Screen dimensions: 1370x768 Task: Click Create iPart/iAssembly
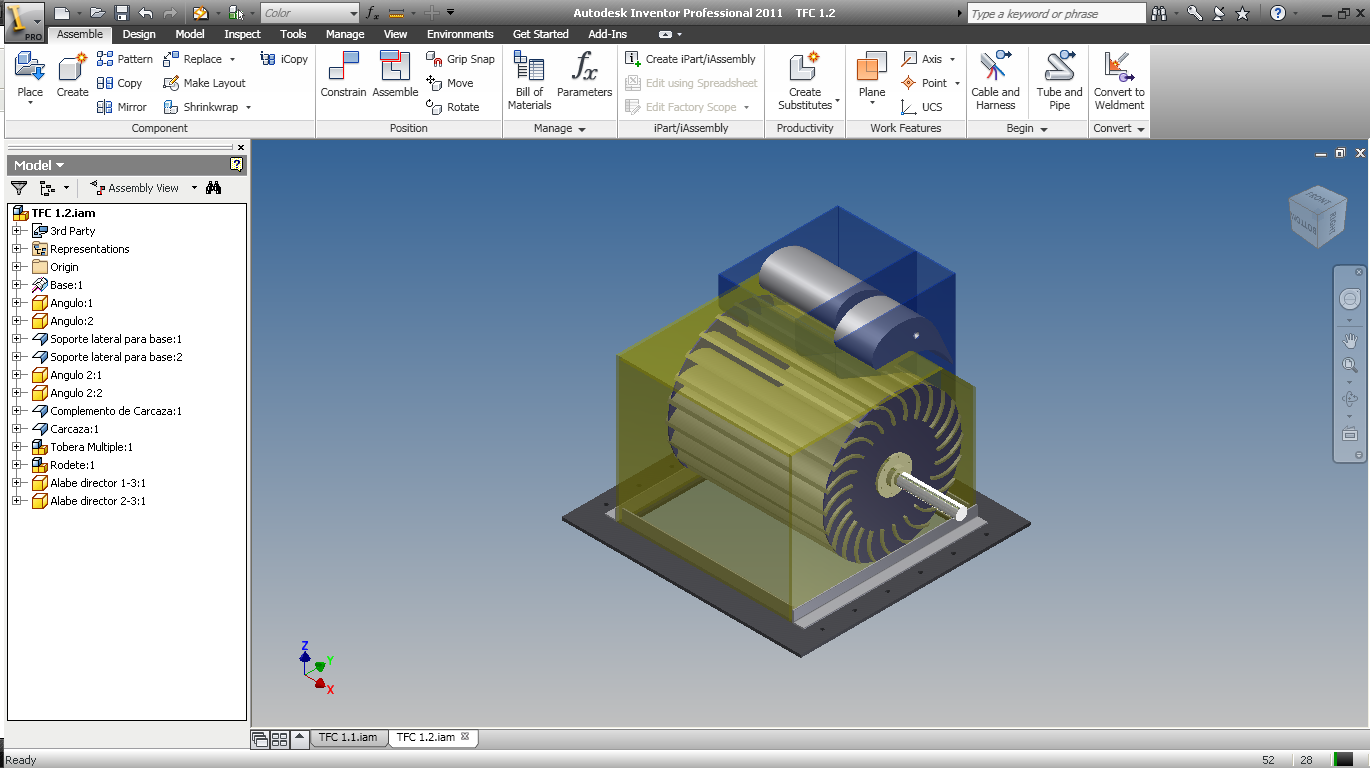coord(691,59)
